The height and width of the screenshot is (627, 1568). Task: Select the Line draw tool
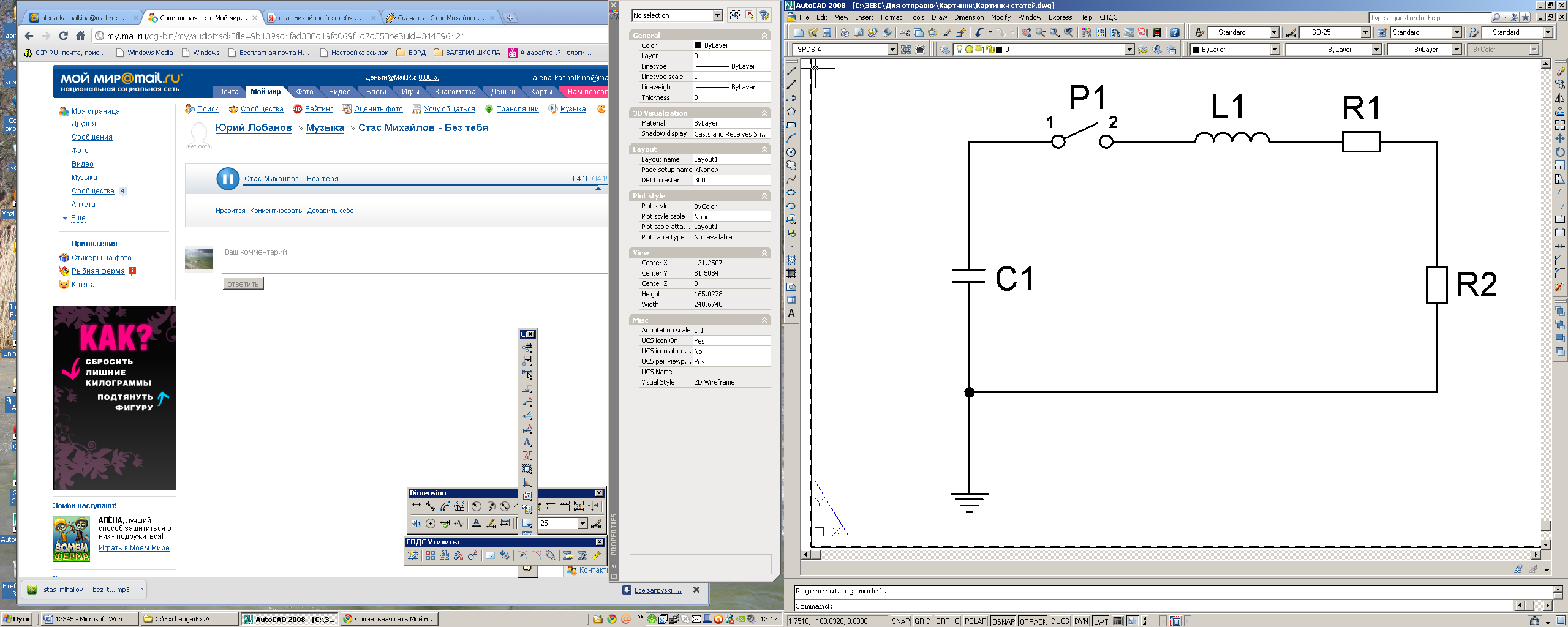click(791, 71)
